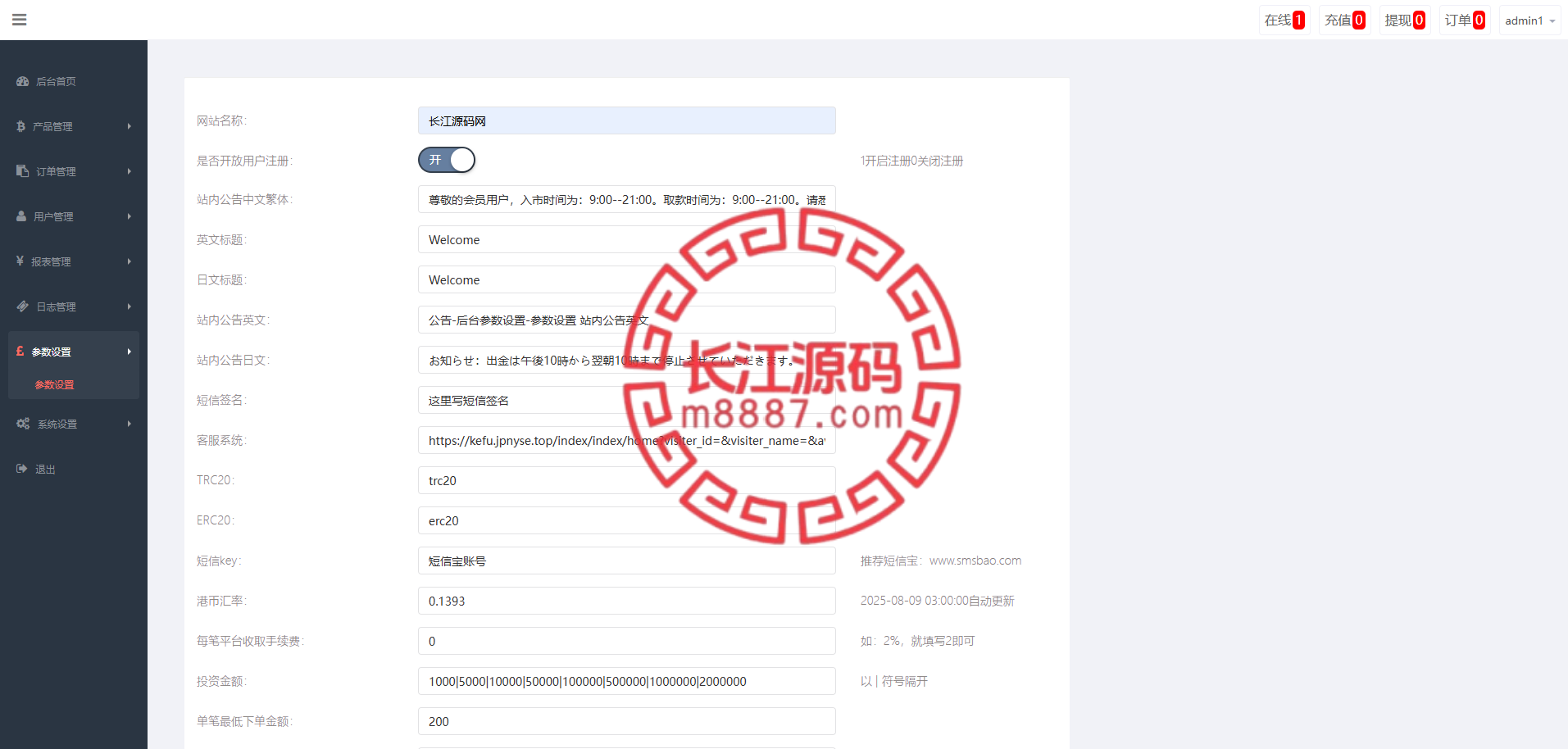
Task: Click the 客服系统 URL input field
Action: 627,440
